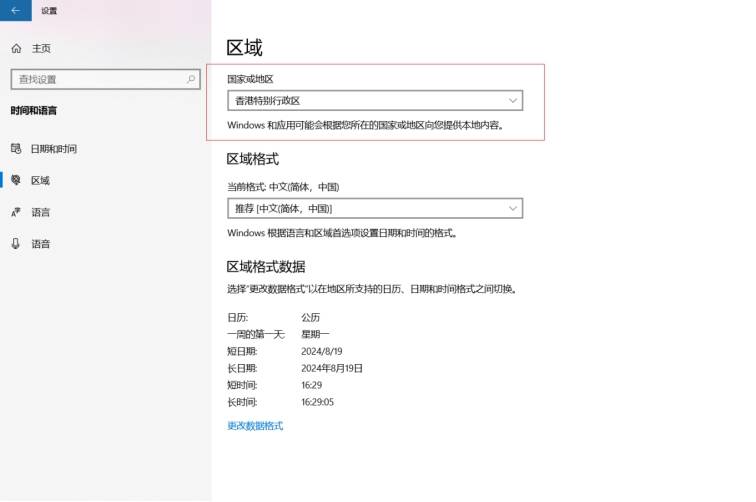Click the magnifier icon in the search box
Screen dimensions: 756x502
click(x=192, y=79)
